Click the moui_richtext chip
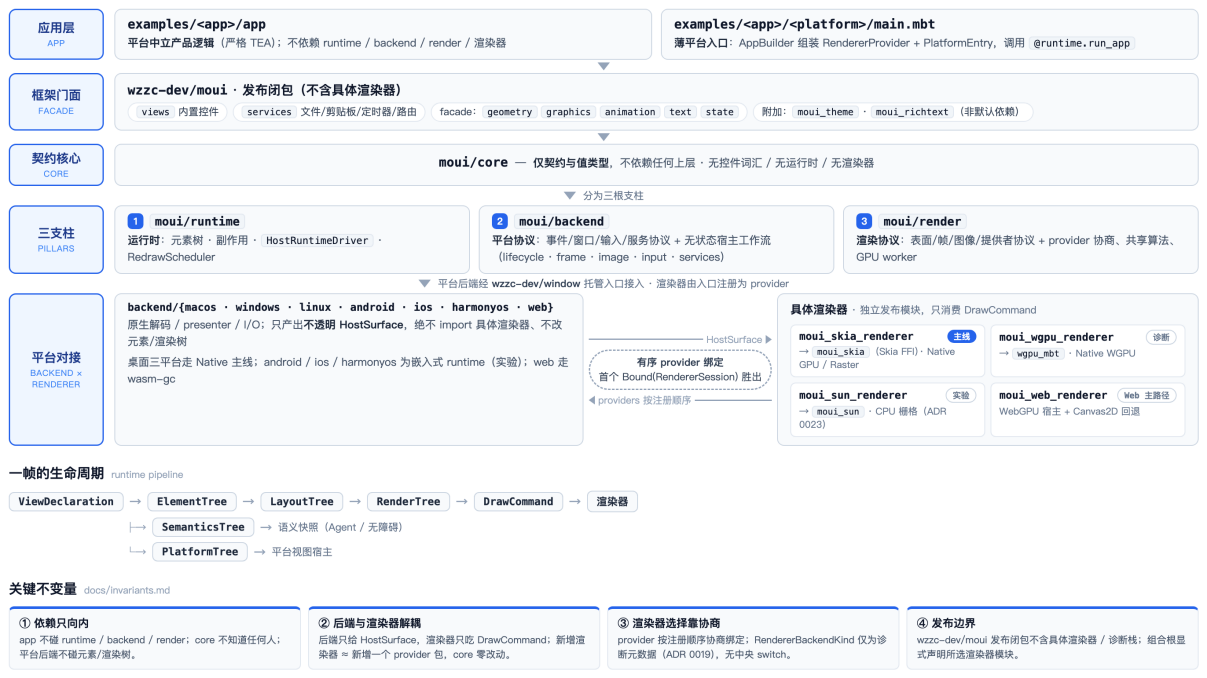1207x678 pixels. (x=912, y=112)
